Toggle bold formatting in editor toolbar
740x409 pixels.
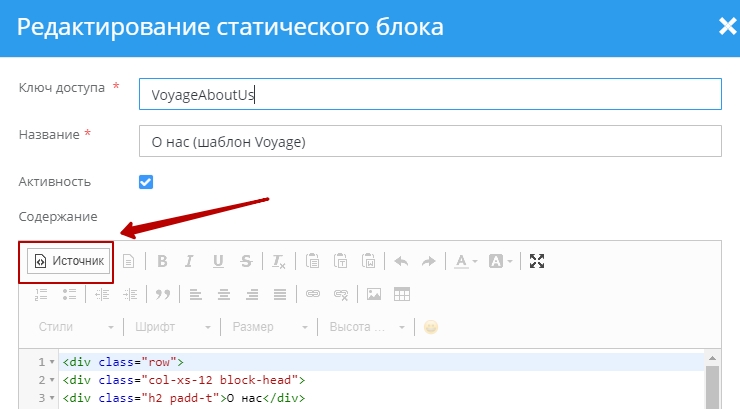click(161, 261)
